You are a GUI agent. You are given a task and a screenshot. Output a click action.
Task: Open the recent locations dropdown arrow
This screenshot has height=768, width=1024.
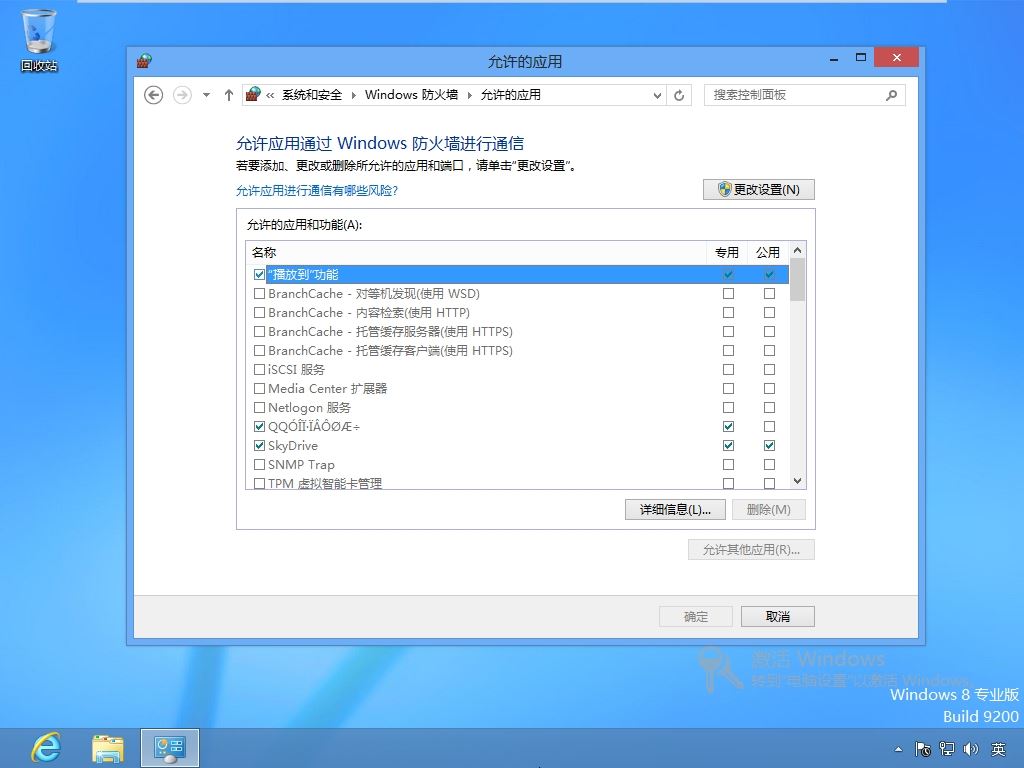pyautogui.click(x=206, y=95)
